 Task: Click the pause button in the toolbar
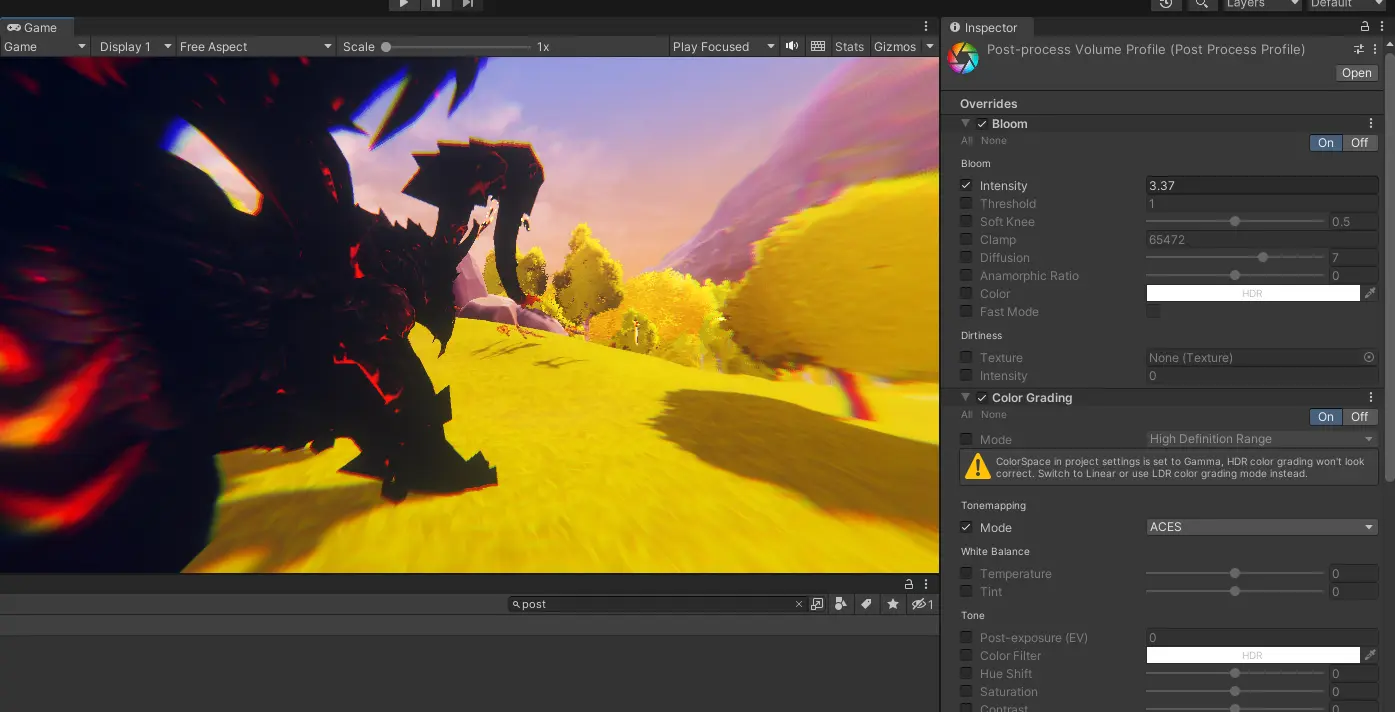[436, 4]
